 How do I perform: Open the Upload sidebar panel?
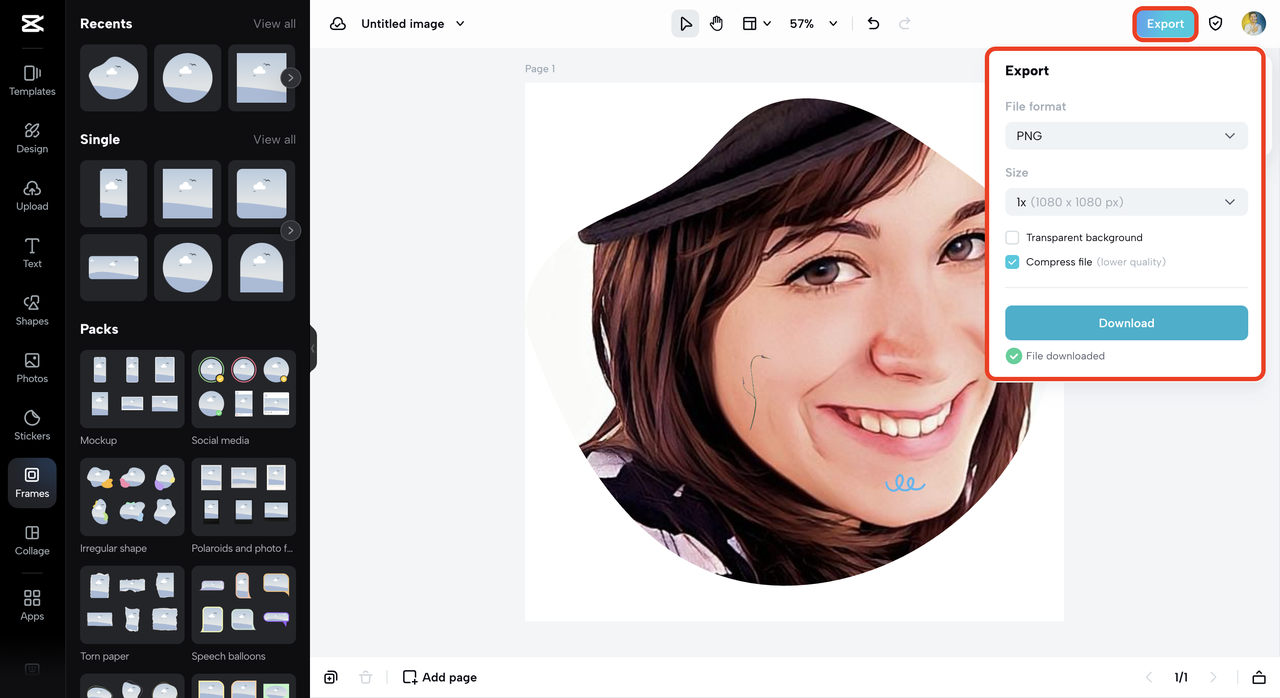click(32, 195)
